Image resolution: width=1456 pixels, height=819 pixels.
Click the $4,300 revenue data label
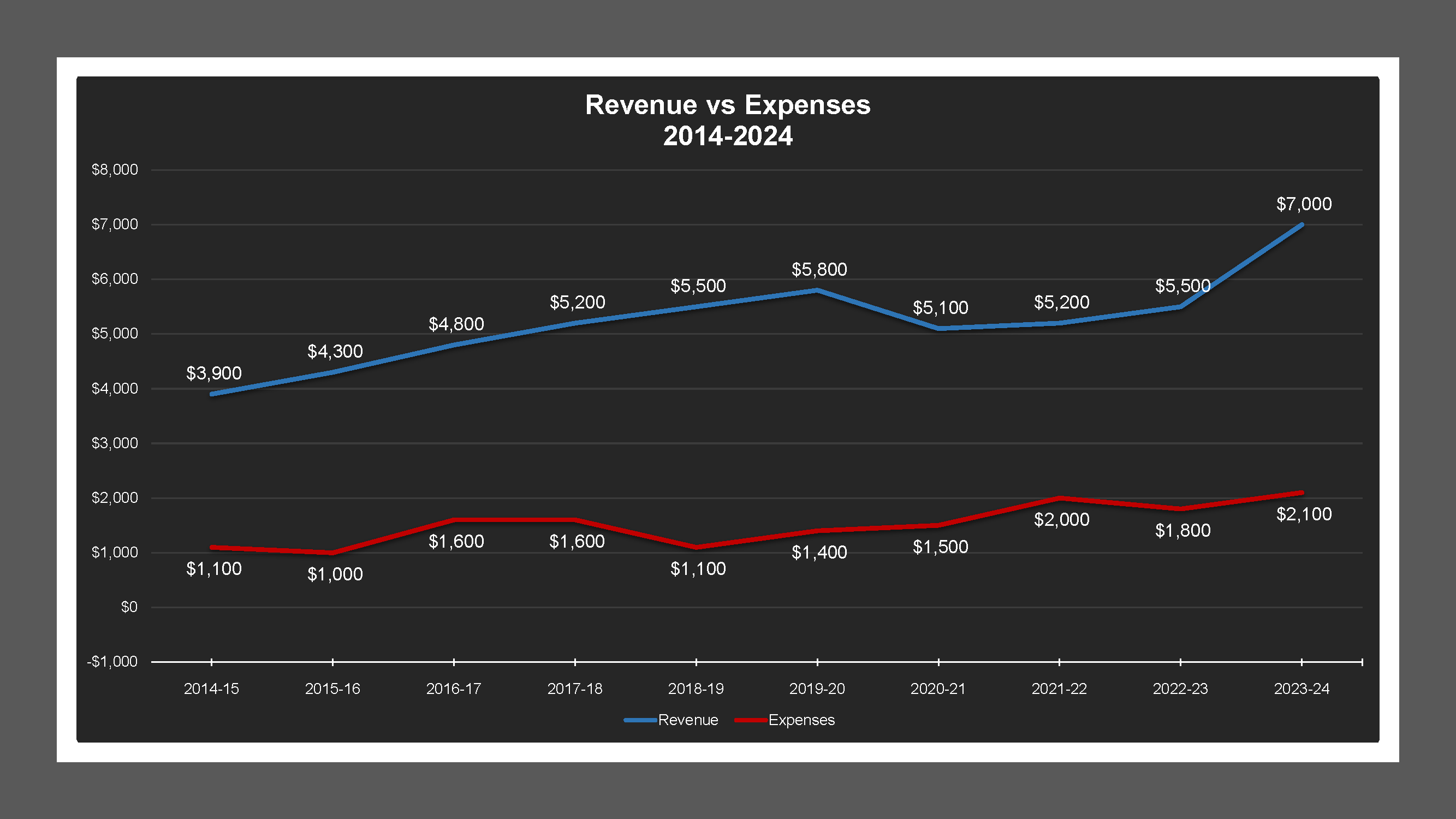[x=335, y=352]
